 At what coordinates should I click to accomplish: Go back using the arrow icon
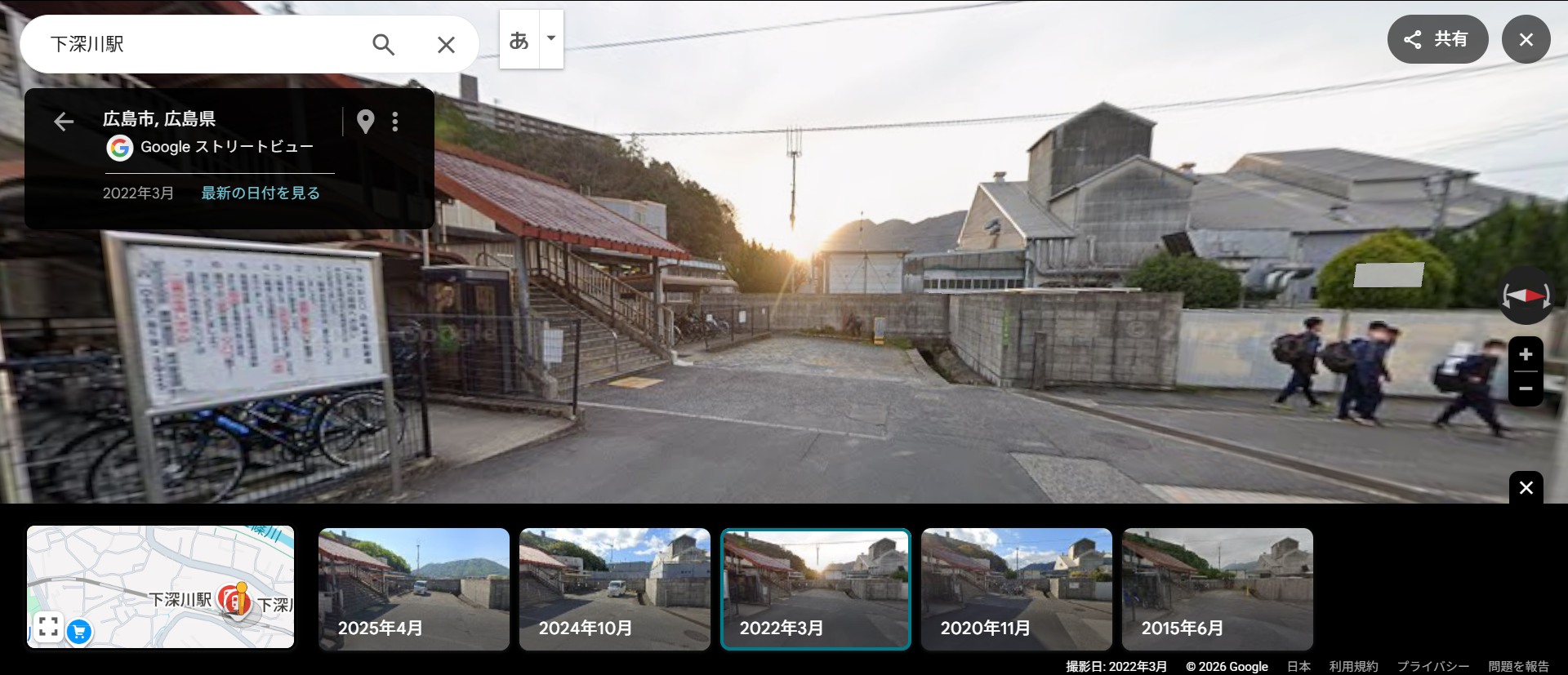click(64, 122)
